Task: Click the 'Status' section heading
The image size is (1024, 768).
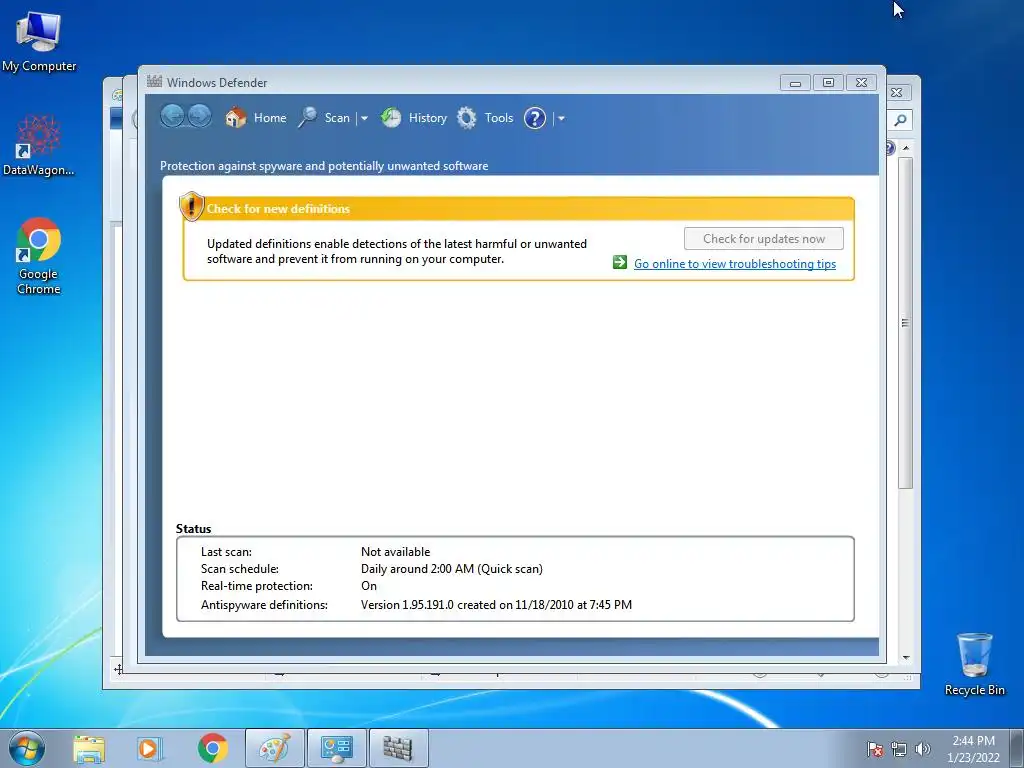Action: click(193, 529)
